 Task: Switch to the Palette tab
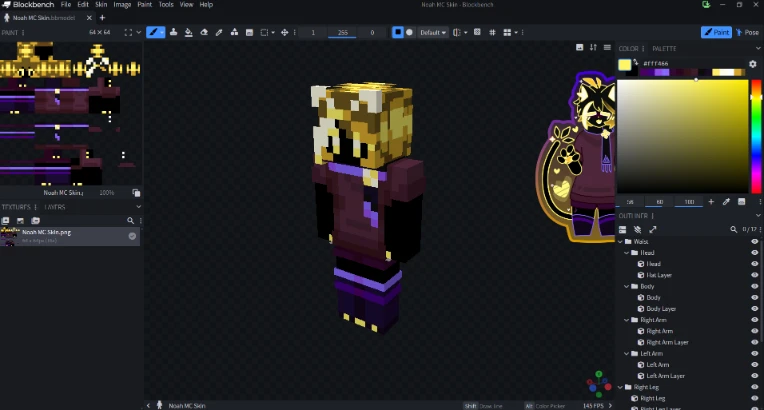[x=664, y=49]
